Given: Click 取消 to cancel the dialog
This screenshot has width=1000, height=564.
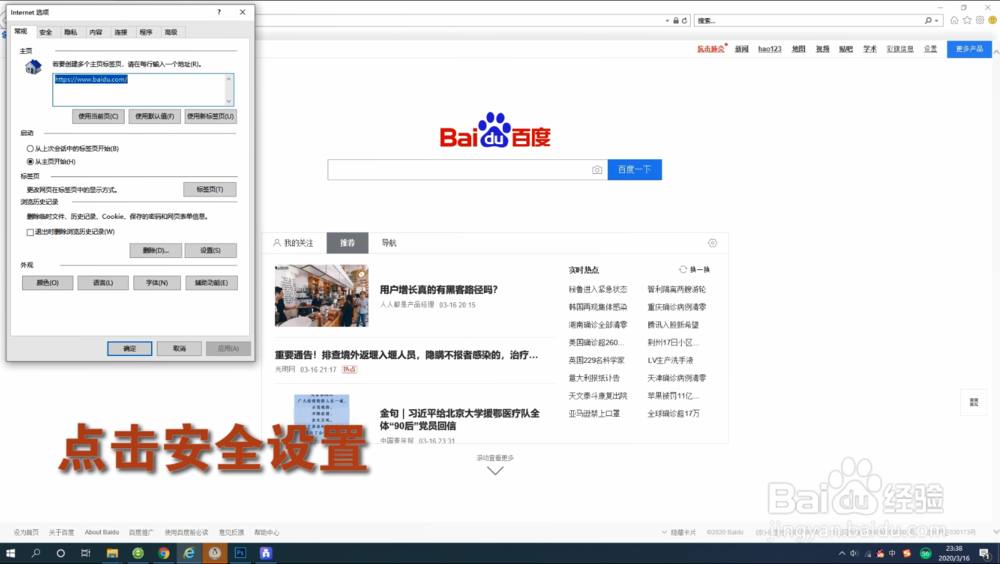Looking at the screenshot, I should tap(179, 348).
